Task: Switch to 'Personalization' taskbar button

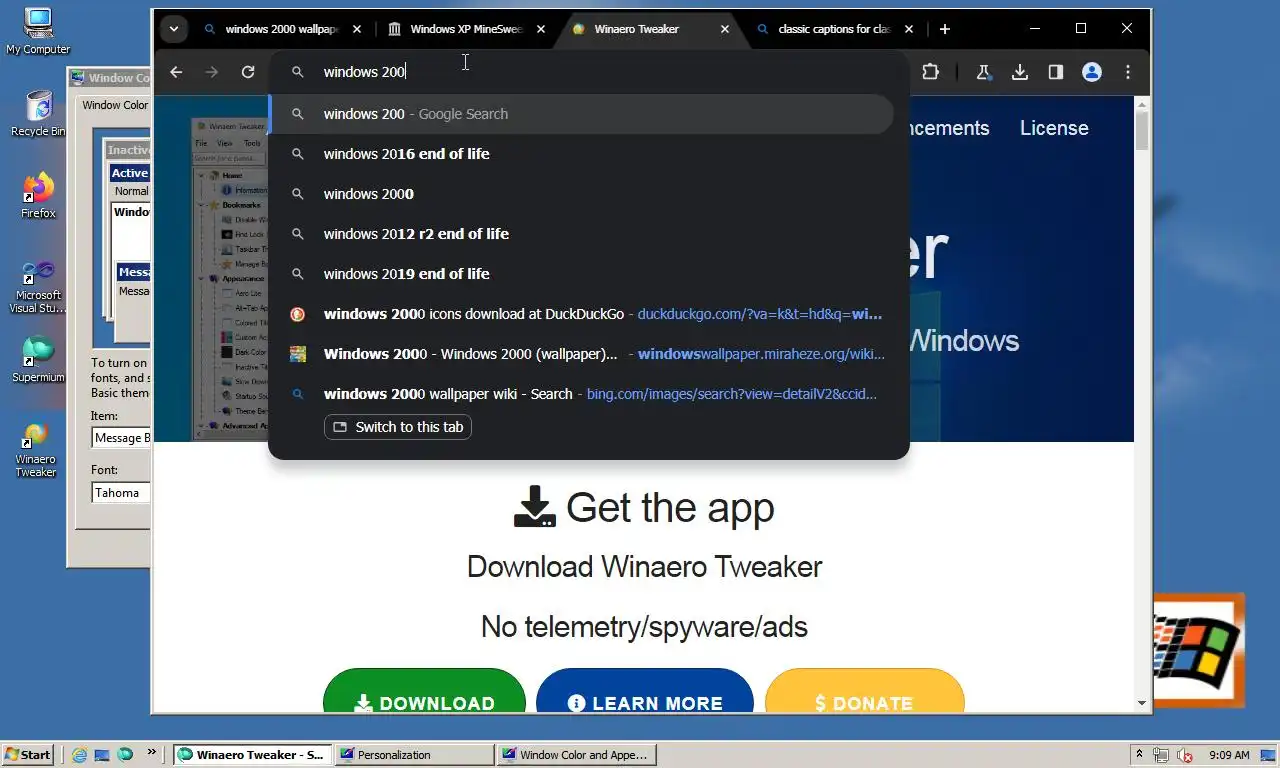Action: [x=414, y=755]
